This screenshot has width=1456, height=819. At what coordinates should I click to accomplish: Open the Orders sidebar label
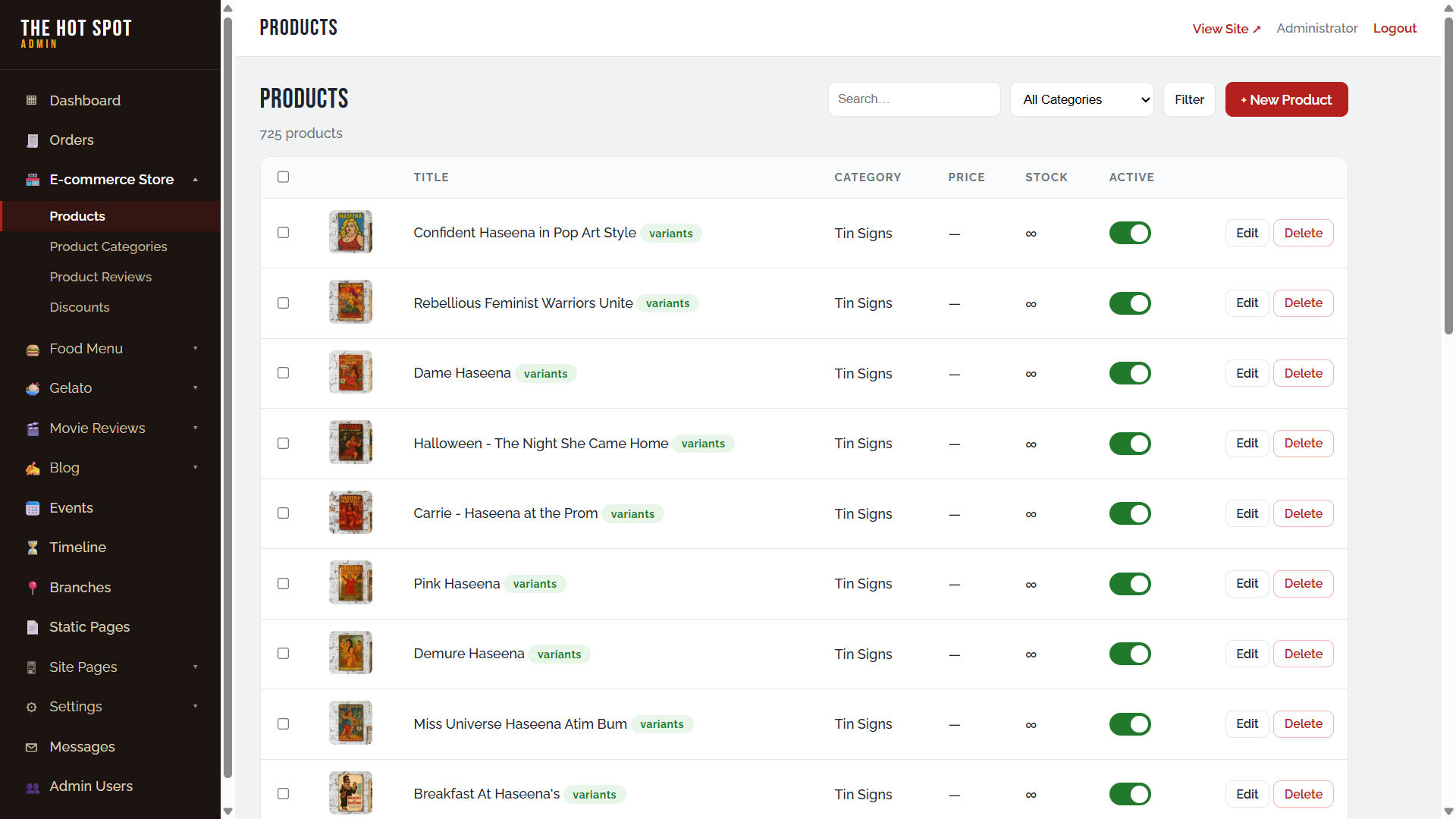tap(71, 140)
